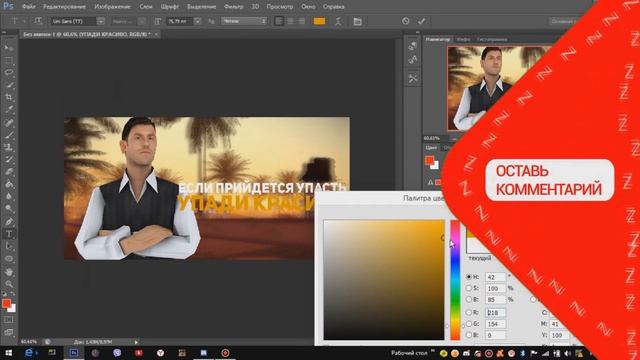
Task: Center-align the text
Action: pos(290,21)
